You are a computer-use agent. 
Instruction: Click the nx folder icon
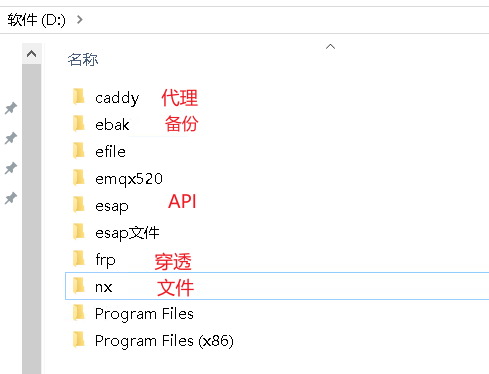click(79, 286)
